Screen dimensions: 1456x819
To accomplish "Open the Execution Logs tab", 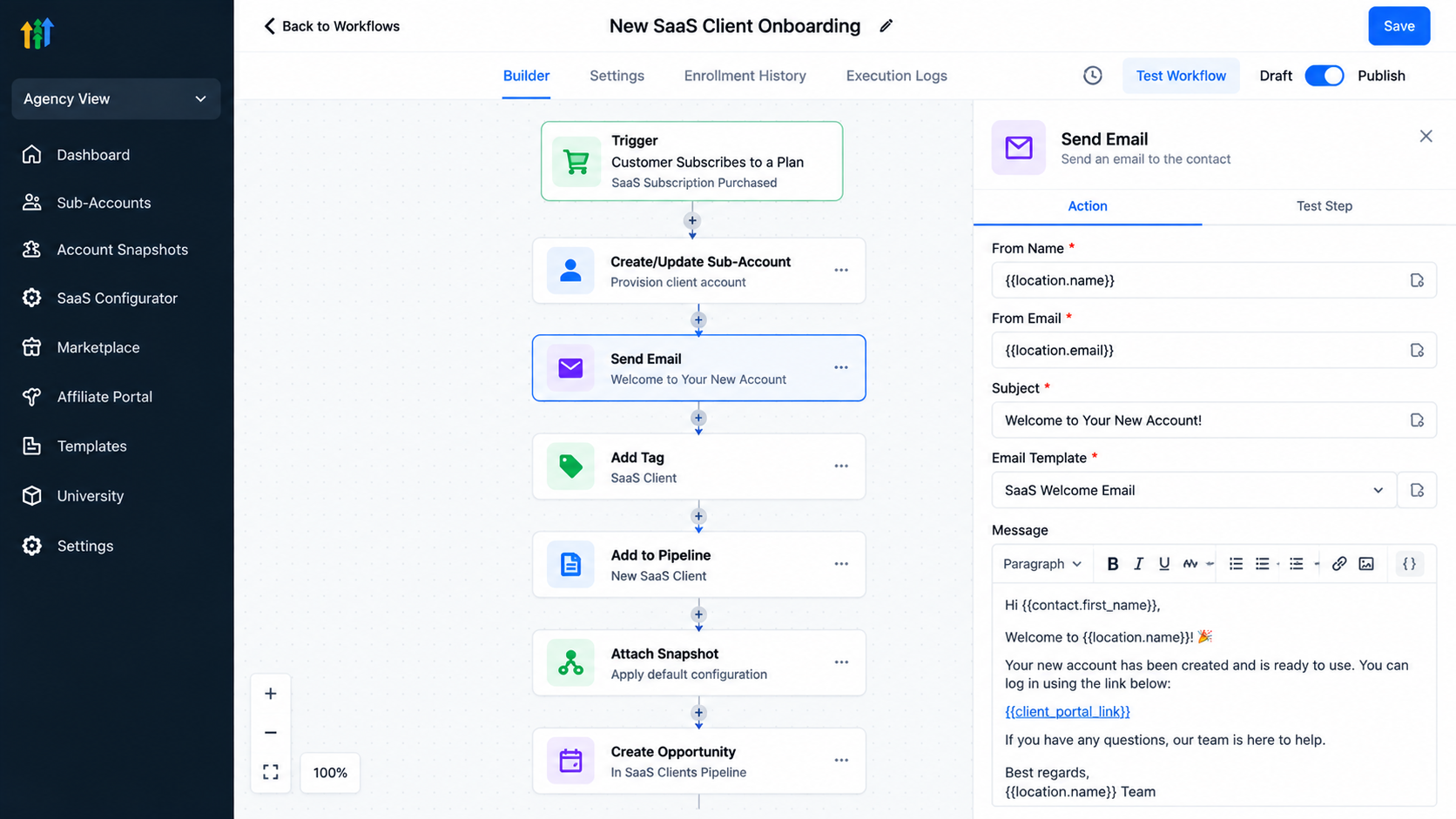I will click(896, 76).
